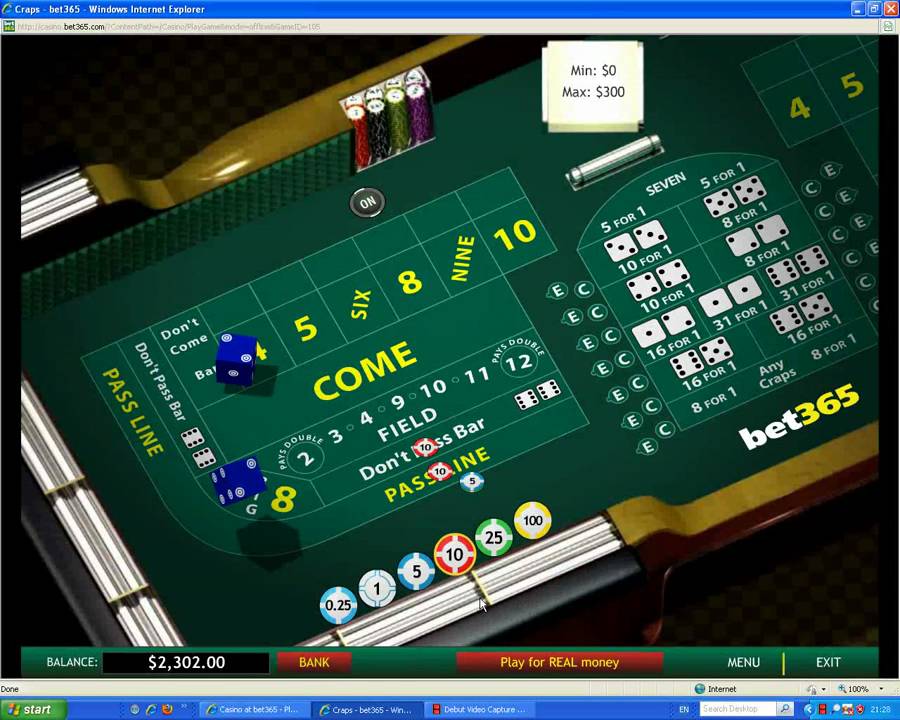Bet on the COME area
This screenshot has height=720, width=900.
click(x=365, y=370)
